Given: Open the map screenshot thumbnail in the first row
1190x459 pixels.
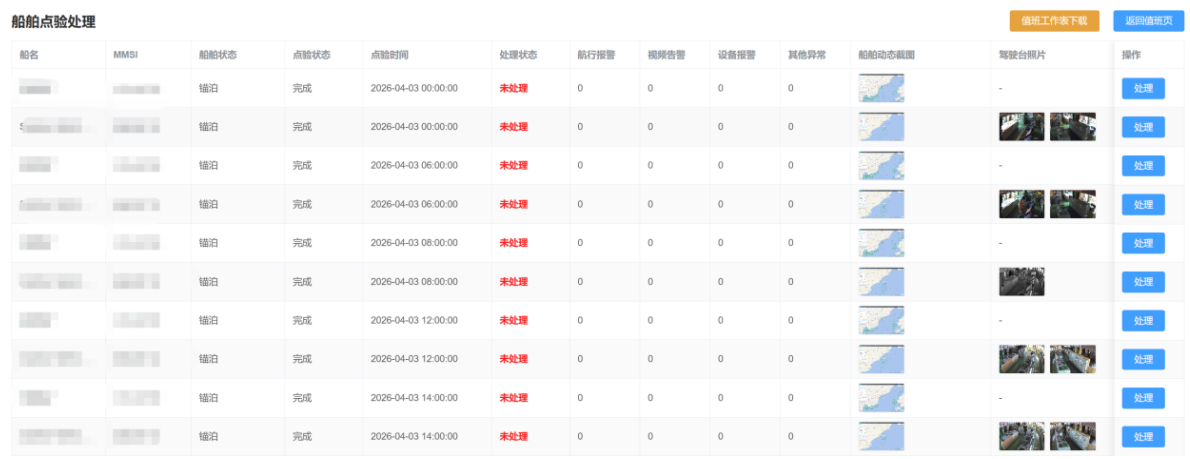Looking at the screenshot, I should 881,88.
